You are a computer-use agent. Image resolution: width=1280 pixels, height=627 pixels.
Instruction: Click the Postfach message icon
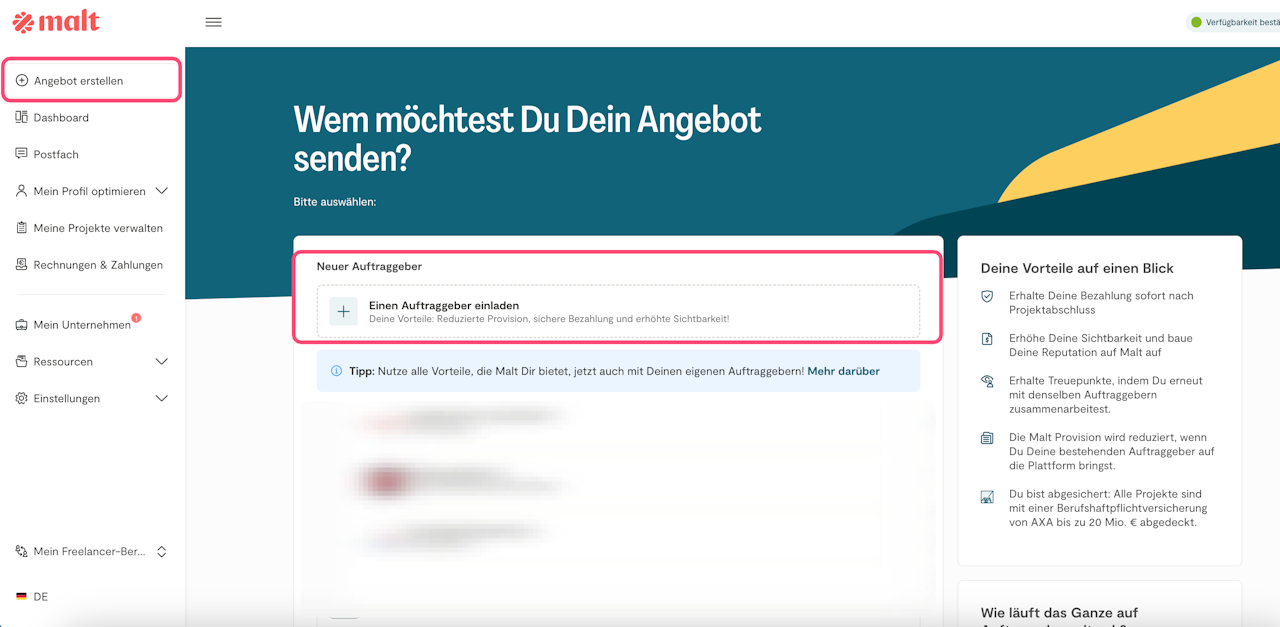tap(22, 154)
